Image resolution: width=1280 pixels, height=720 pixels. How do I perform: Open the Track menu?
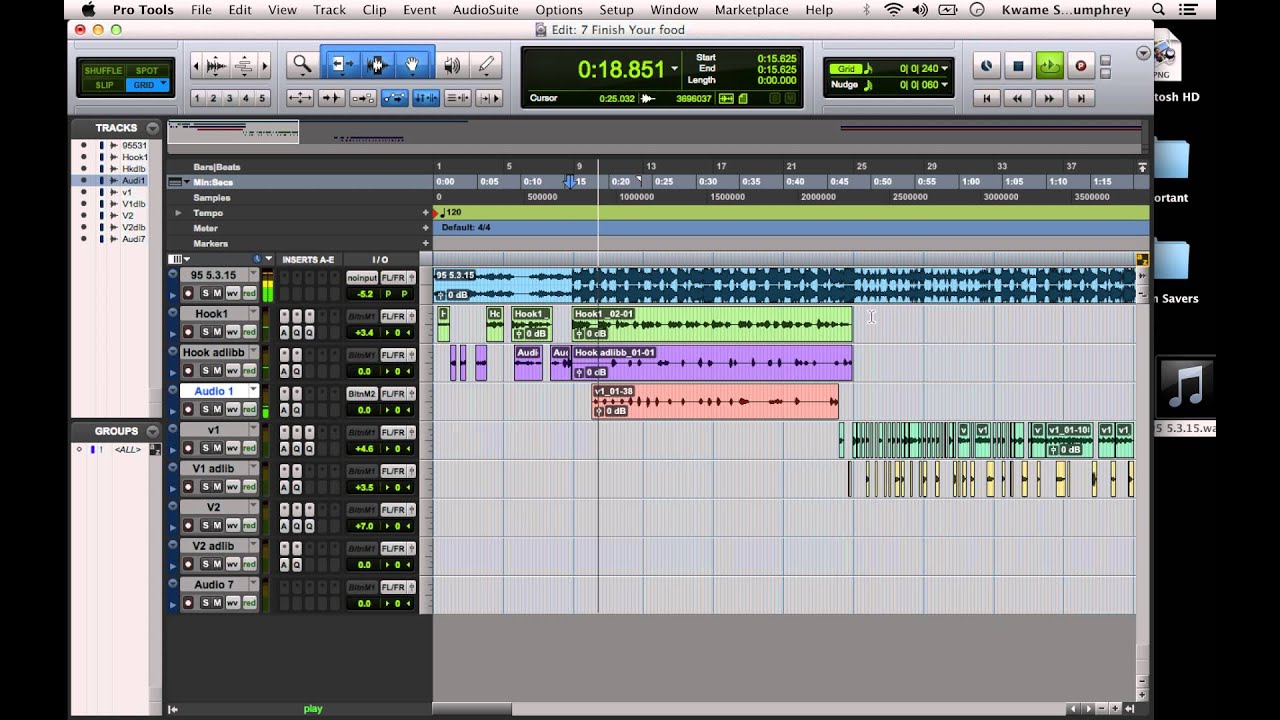tap(329, 10)
